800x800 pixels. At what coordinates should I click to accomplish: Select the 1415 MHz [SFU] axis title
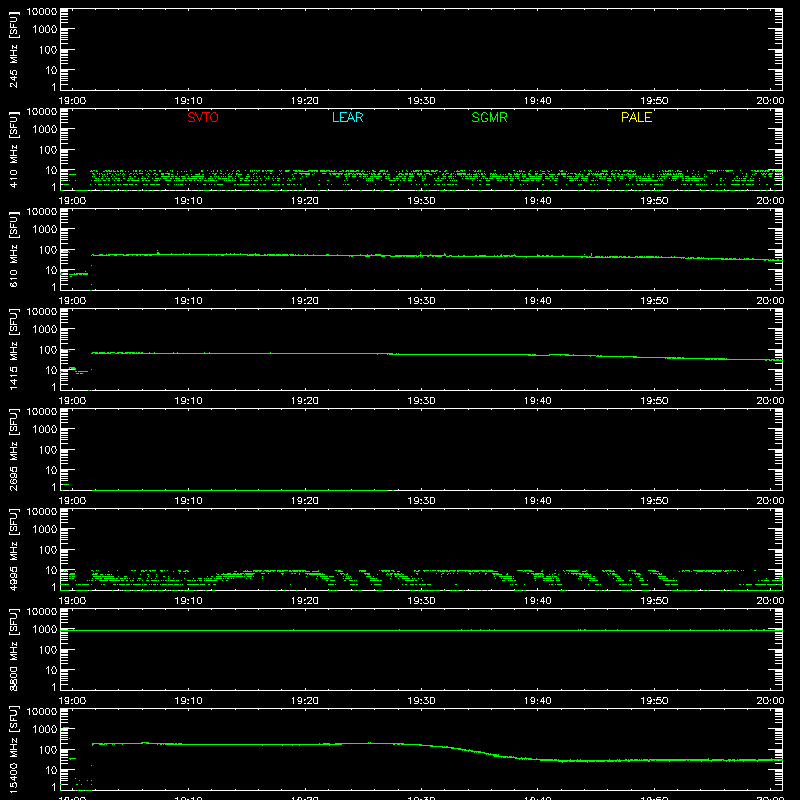(14, 349)
